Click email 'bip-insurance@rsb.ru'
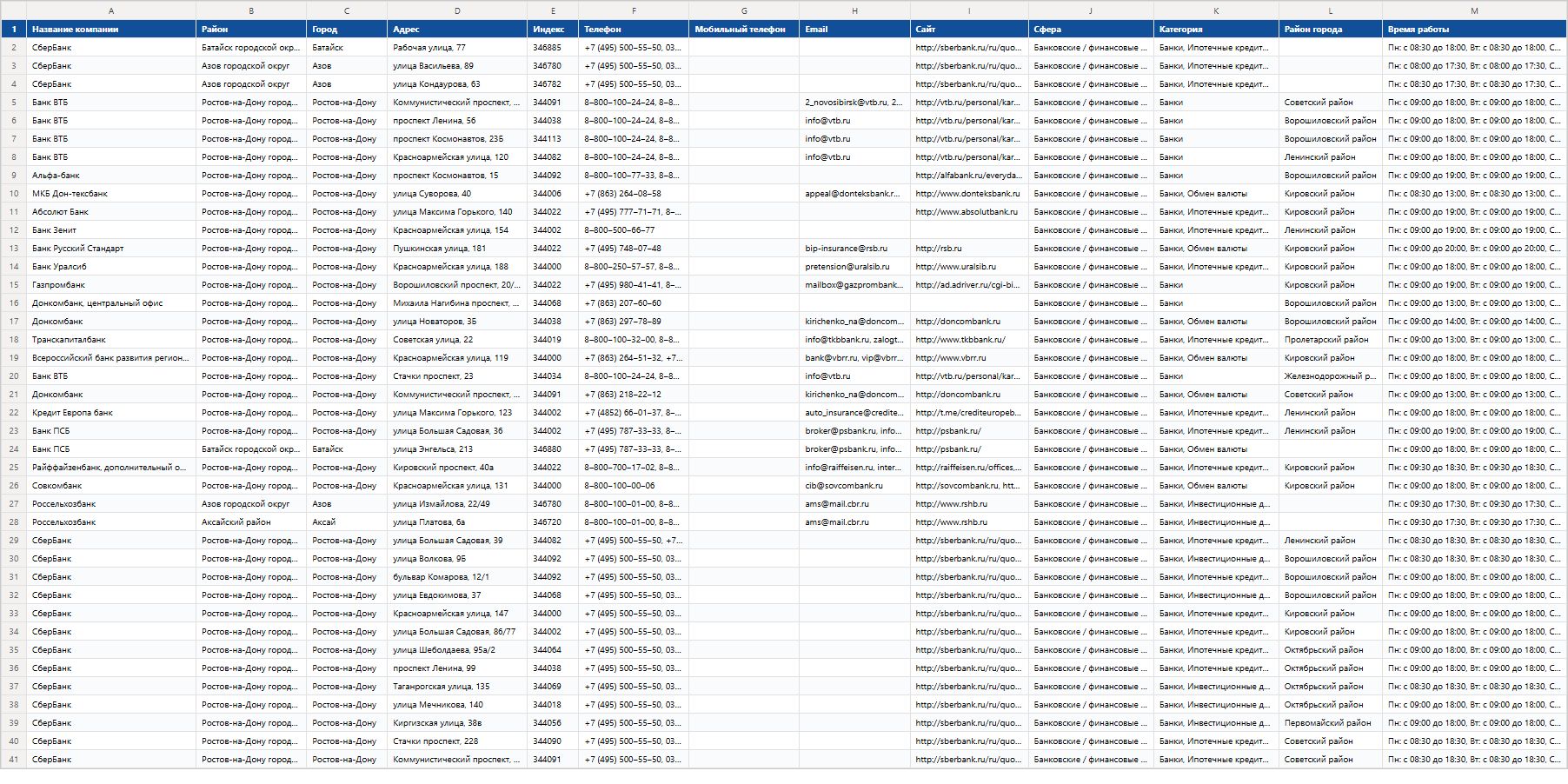Image resolution: width=1568 pixels, height=784 pixels. point(854,249)
